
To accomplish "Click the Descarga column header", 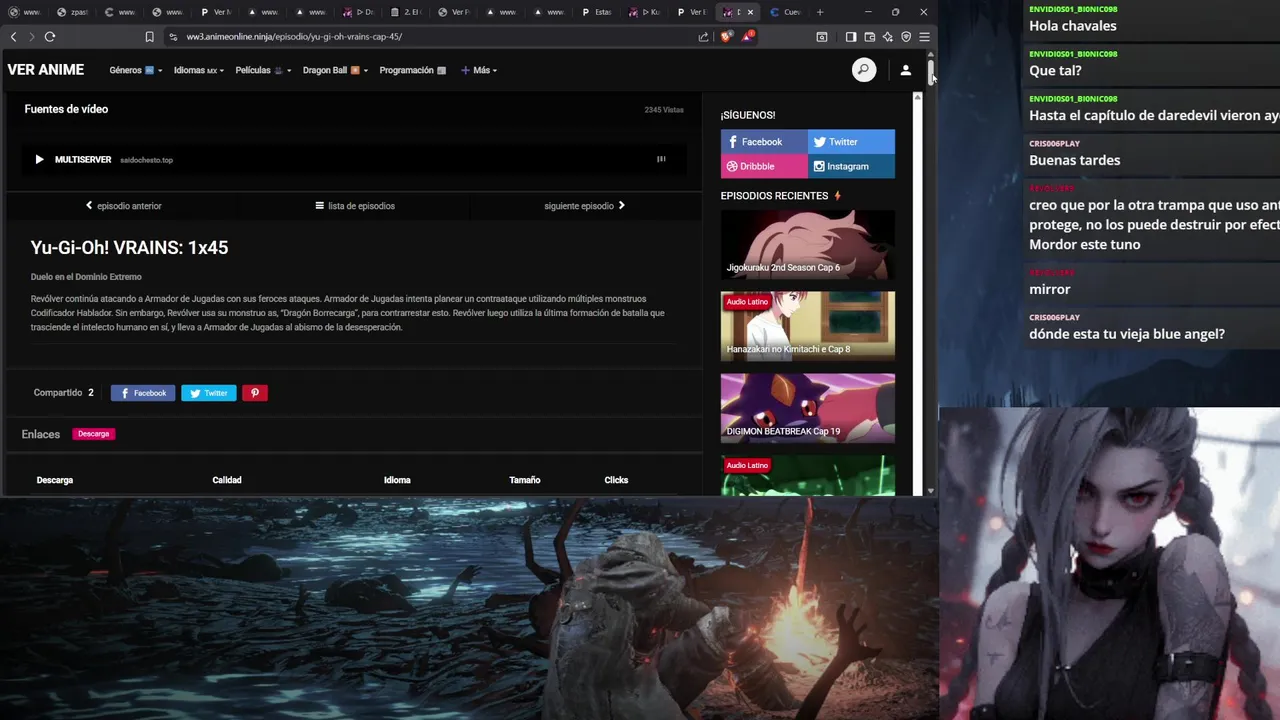I will pyautogui.click(x=55, y=480).
